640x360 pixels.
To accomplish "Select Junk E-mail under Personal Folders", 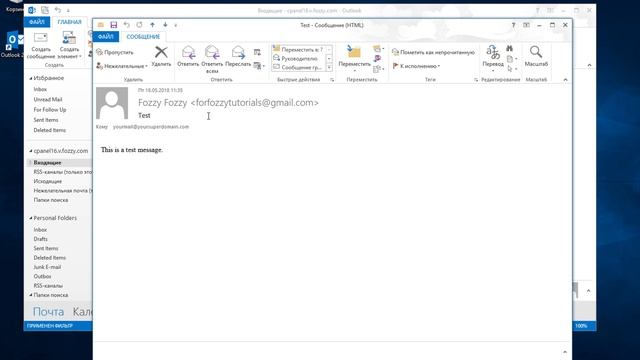I will coord(47,267).
